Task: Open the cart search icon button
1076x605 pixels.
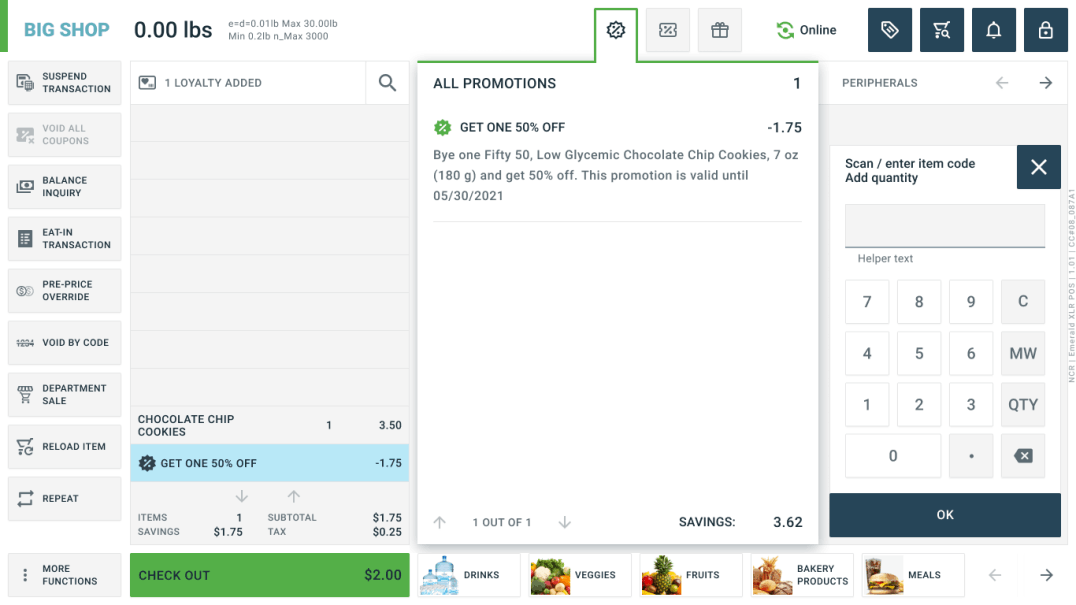Action: coord(941,30)
